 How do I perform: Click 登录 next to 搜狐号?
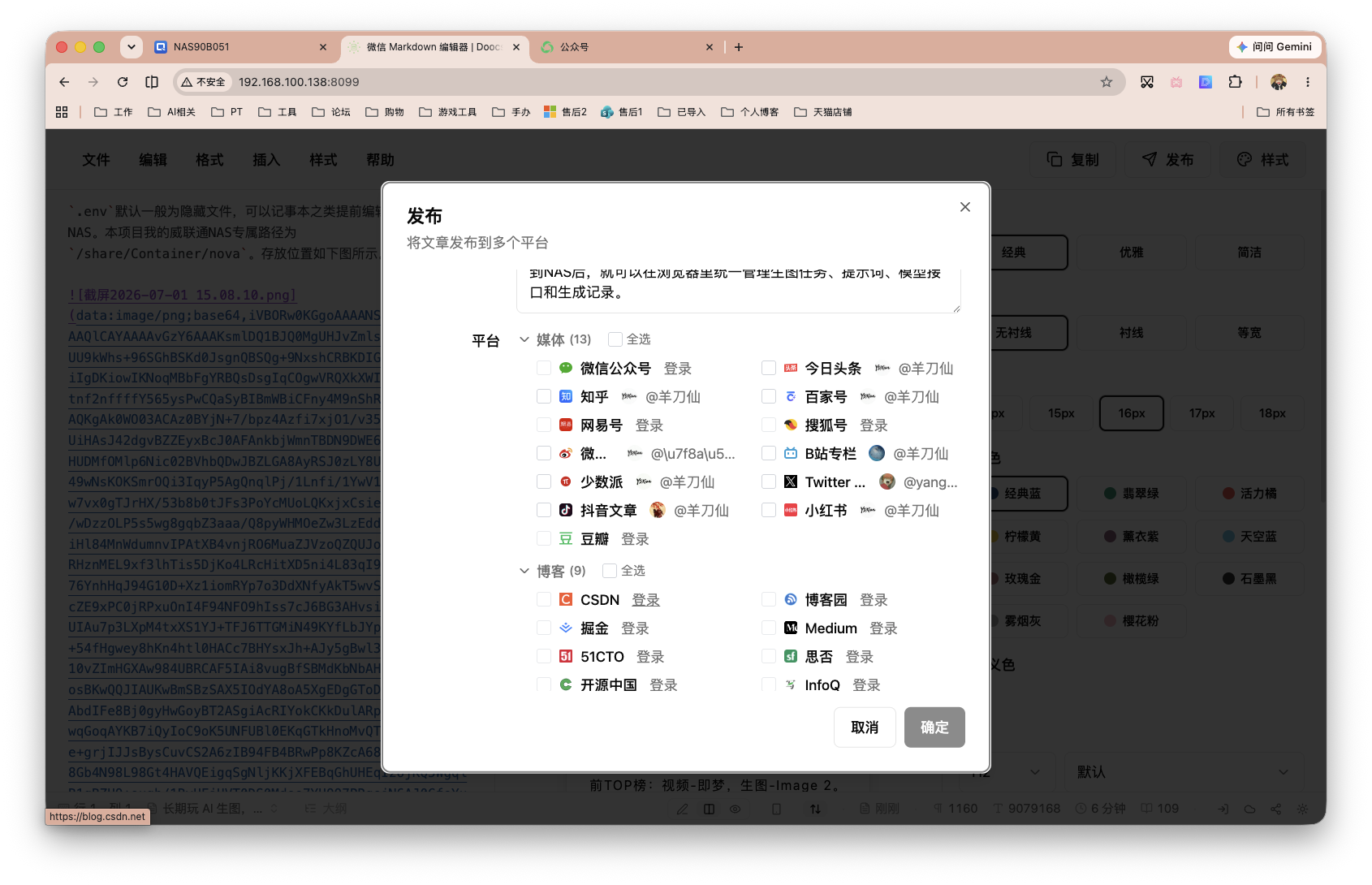[874, 425]
